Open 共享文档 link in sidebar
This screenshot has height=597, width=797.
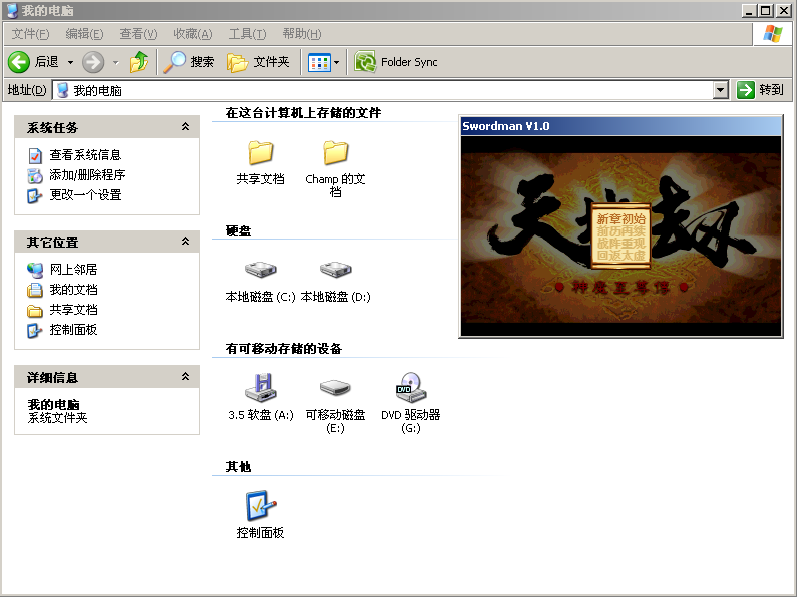pos(73,309)
